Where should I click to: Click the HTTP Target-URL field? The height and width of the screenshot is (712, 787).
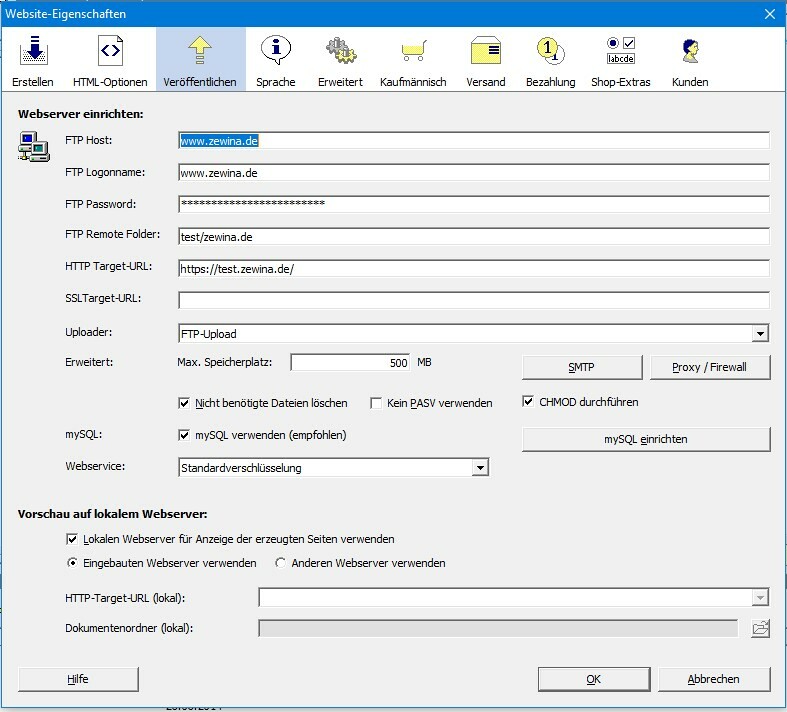pos(473,268)
